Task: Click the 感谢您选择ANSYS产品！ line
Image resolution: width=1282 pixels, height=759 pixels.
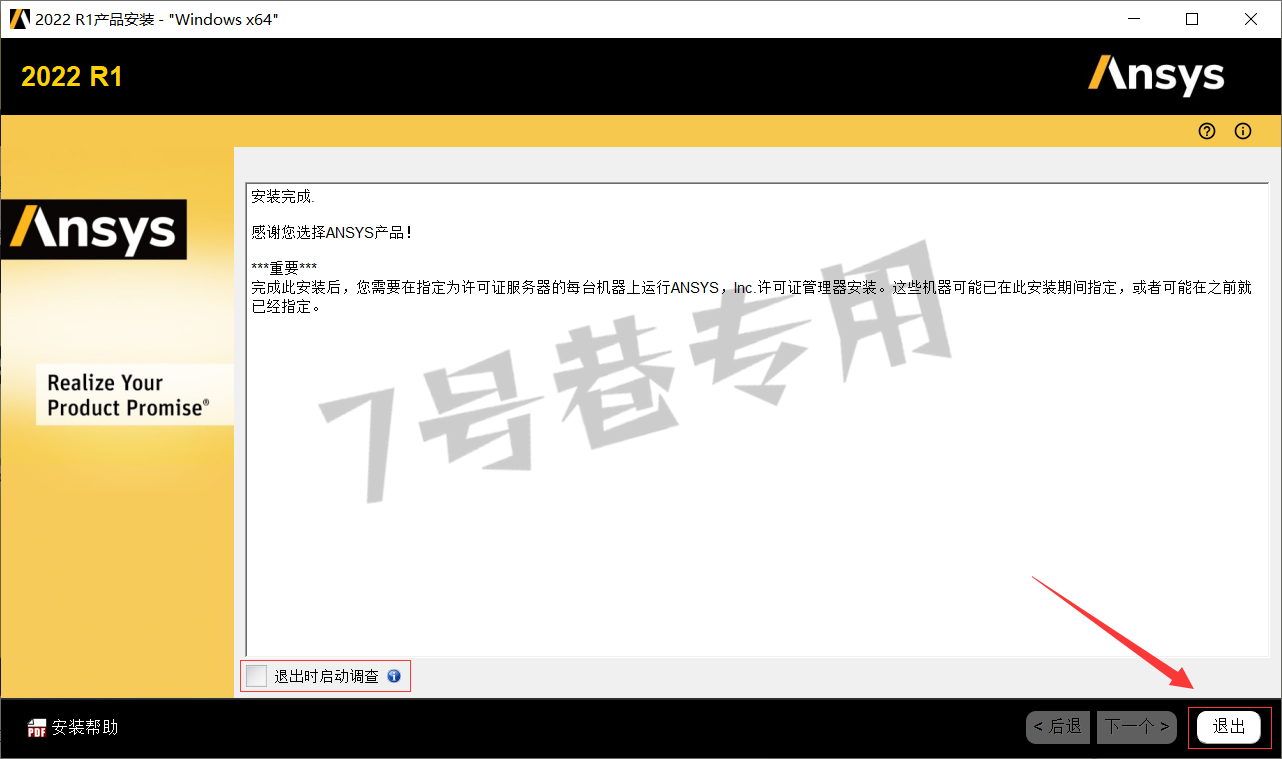Action: [x=331, y=232]
